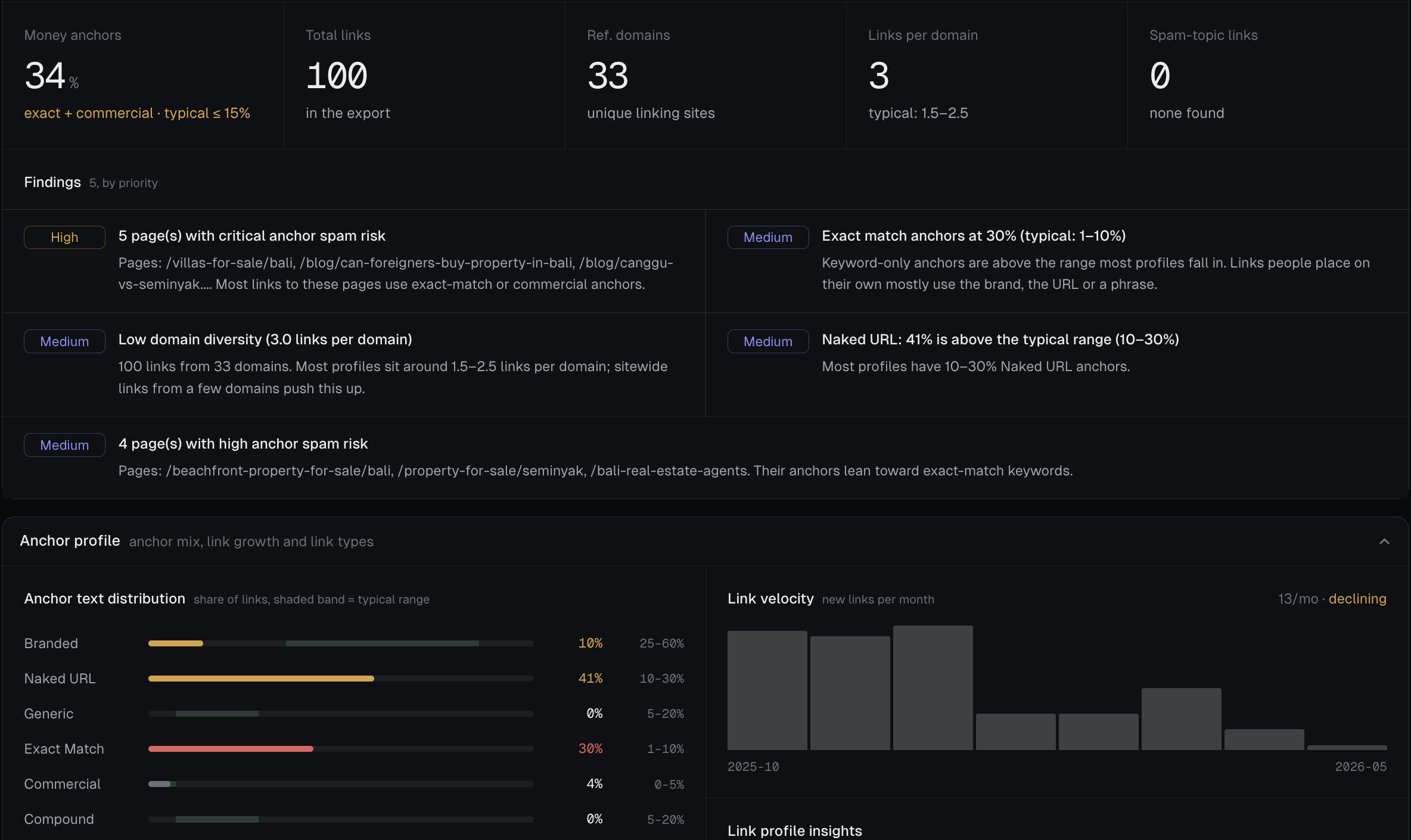The width and height of the screenshot is (1411, 840).
Task: Collapse the Anchor profile section chevron
Action: 1384,542
